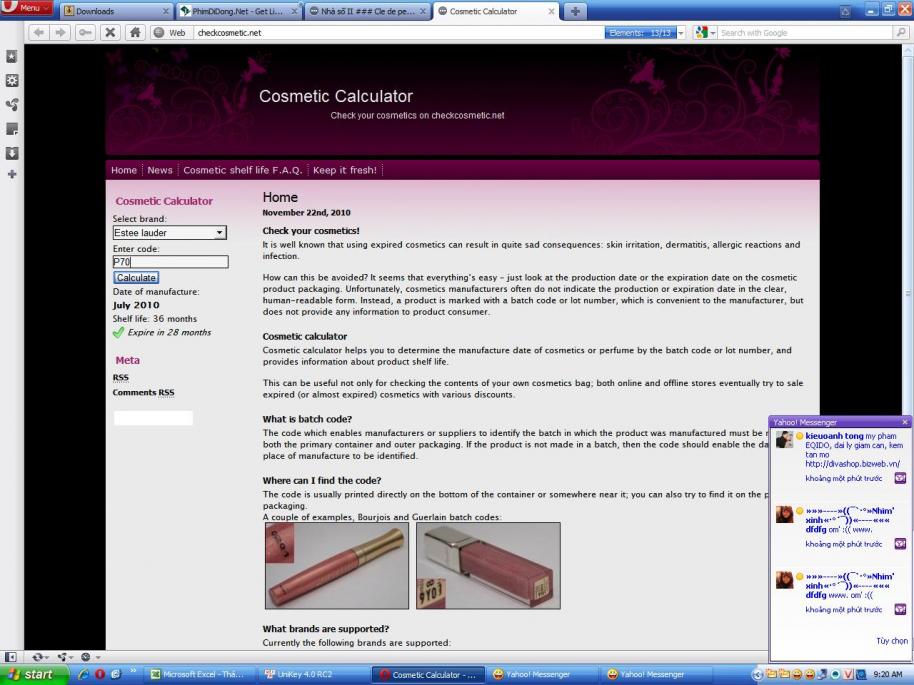Viewport: 914px width, 685px height.
Task: Close the Yahoo! Messenger notification popup
Action: pos(905,422)
